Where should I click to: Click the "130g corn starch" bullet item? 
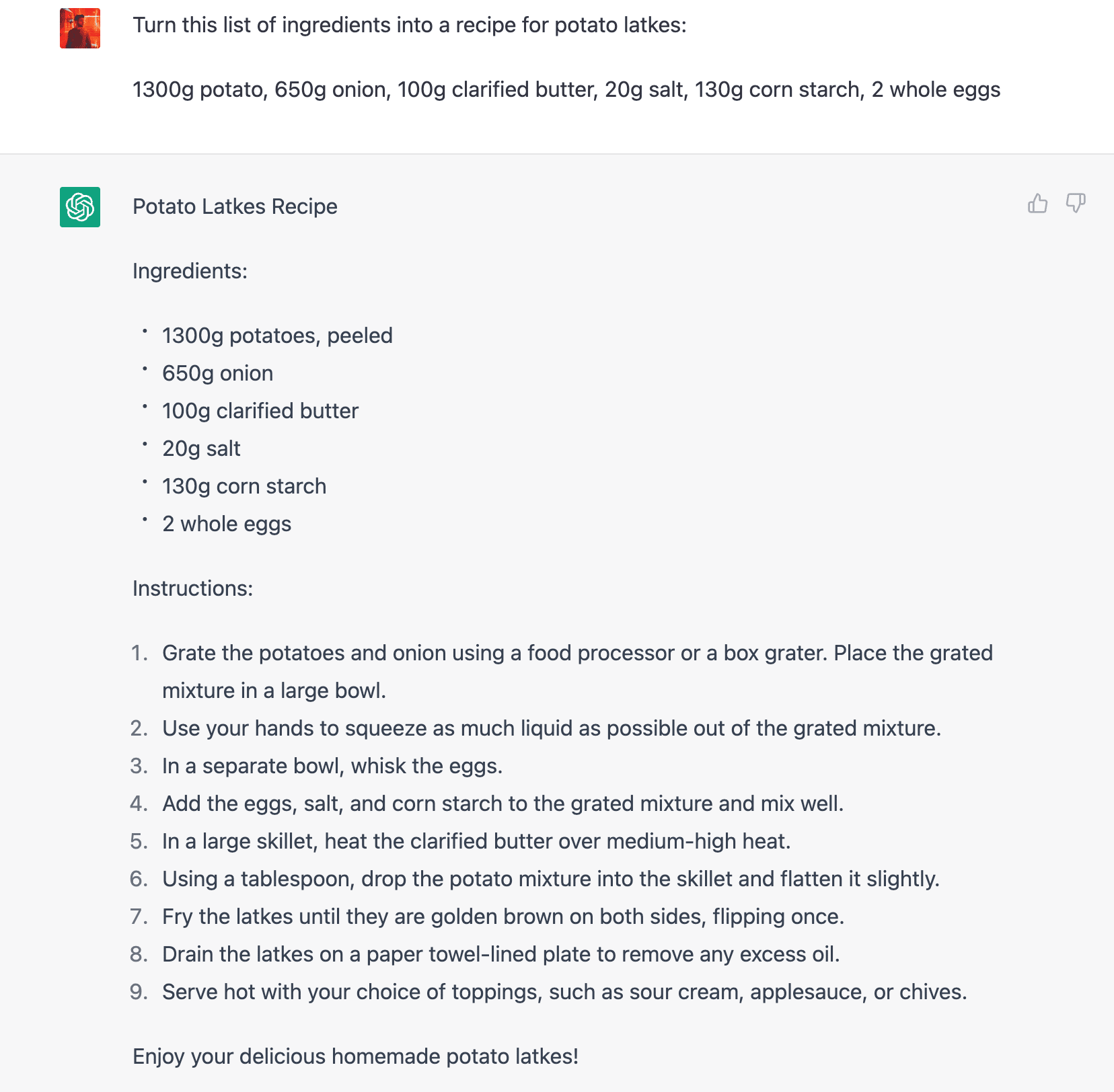(x=244, y=486)
